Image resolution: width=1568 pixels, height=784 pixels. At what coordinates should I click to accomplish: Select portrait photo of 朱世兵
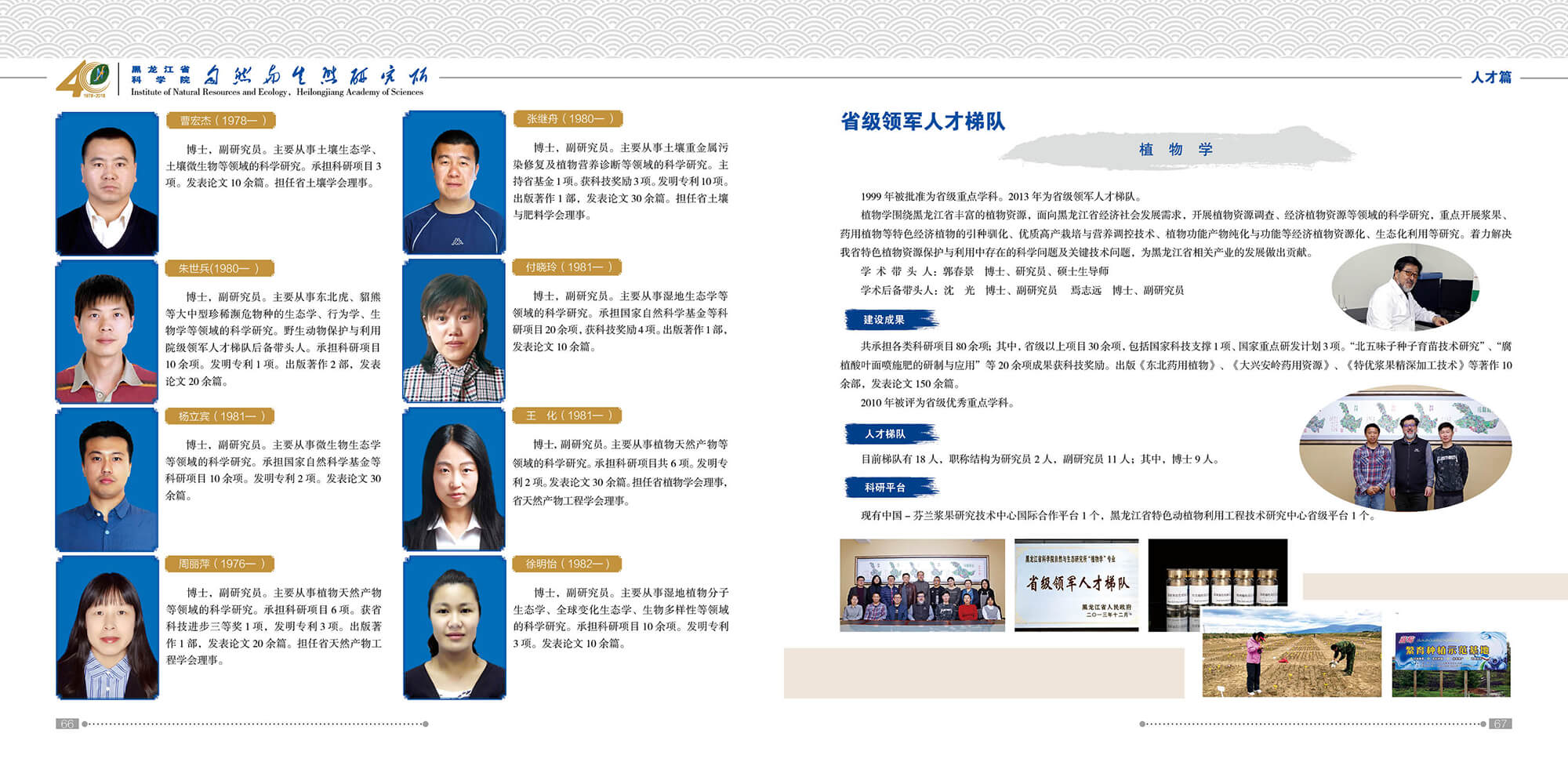click(107, 332)
